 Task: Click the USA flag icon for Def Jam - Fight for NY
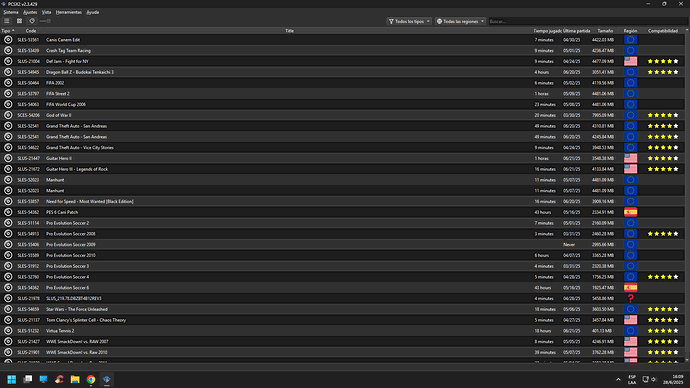(x=630, y=61)
